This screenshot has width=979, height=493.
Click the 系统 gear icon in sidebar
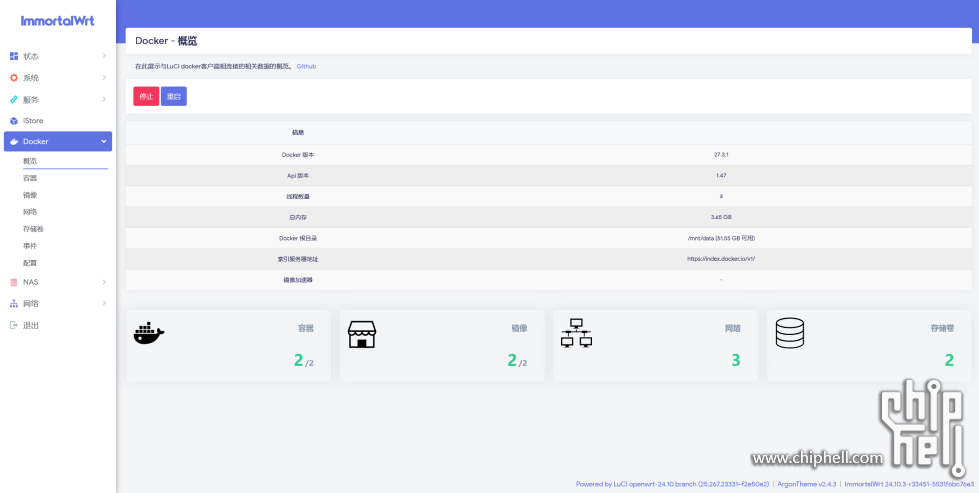(x=14, y=78)
